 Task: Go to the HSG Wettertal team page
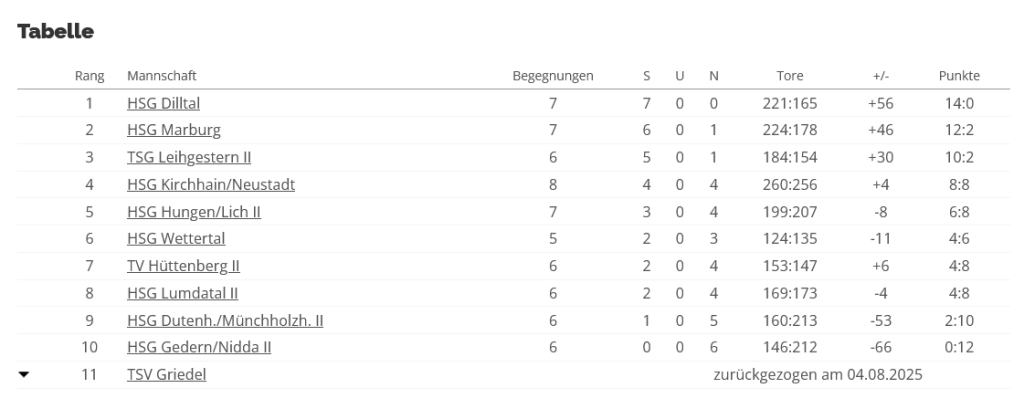pos(176,238)
